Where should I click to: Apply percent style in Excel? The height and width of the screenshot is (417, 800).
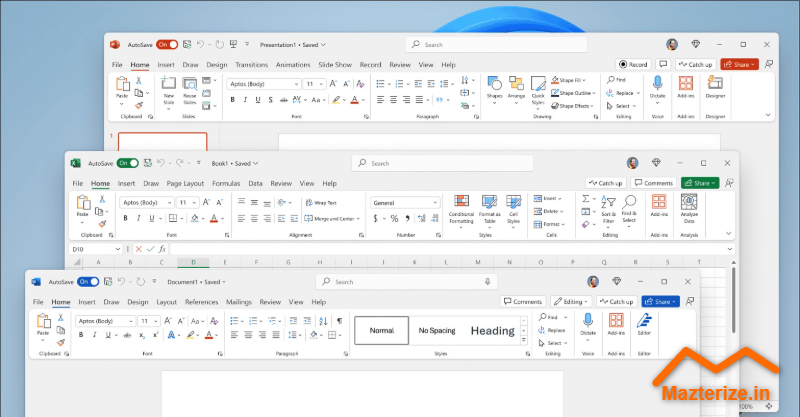394,218
